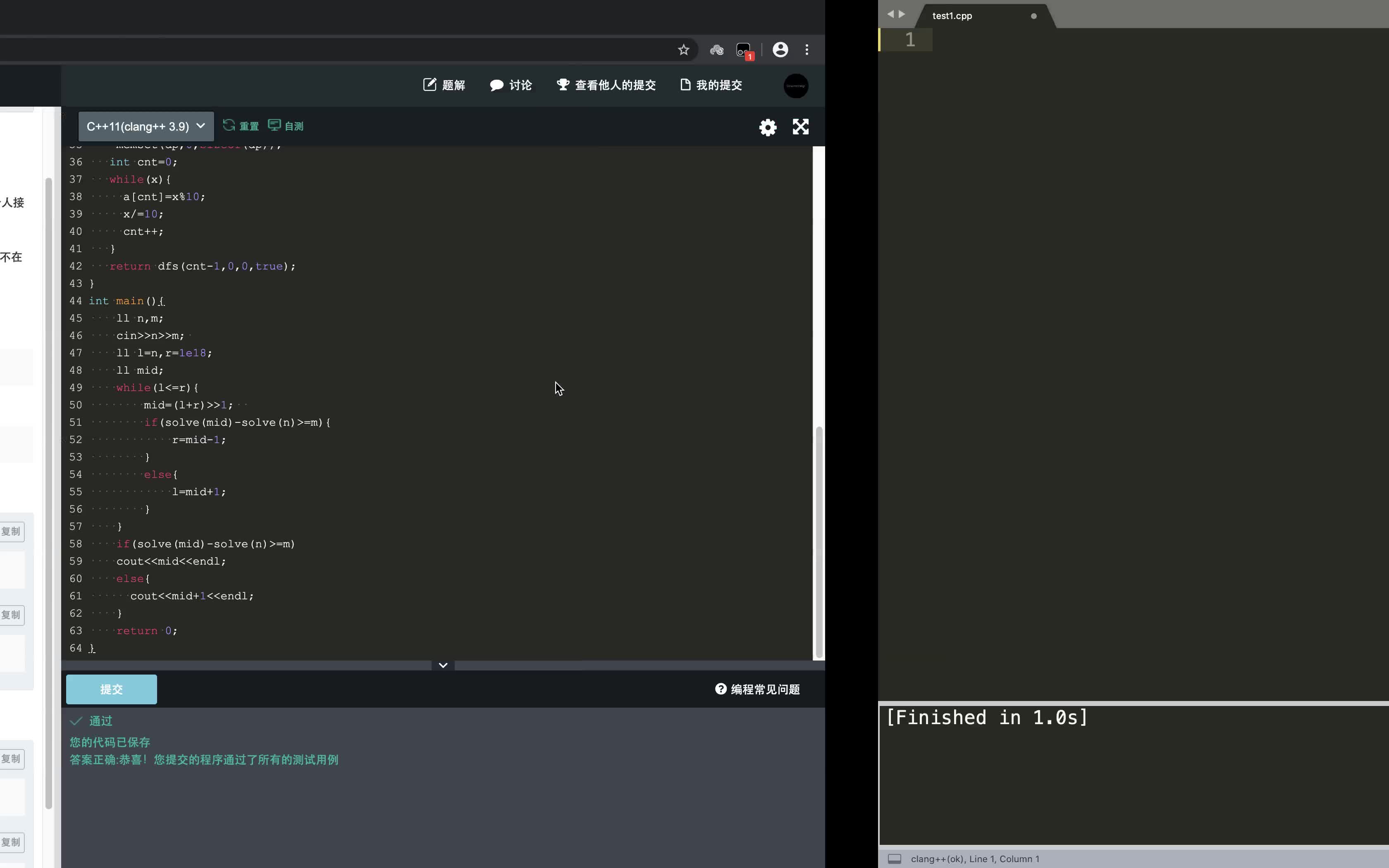Open extension with red notification badge

(x=744, y=50)
